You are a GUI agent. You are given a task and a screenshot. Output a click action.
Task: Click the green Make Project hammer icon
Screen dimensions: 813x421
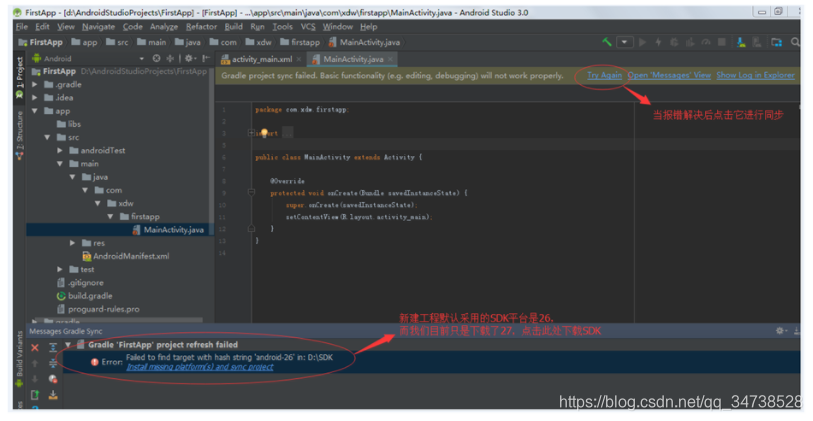pos(607,42)
